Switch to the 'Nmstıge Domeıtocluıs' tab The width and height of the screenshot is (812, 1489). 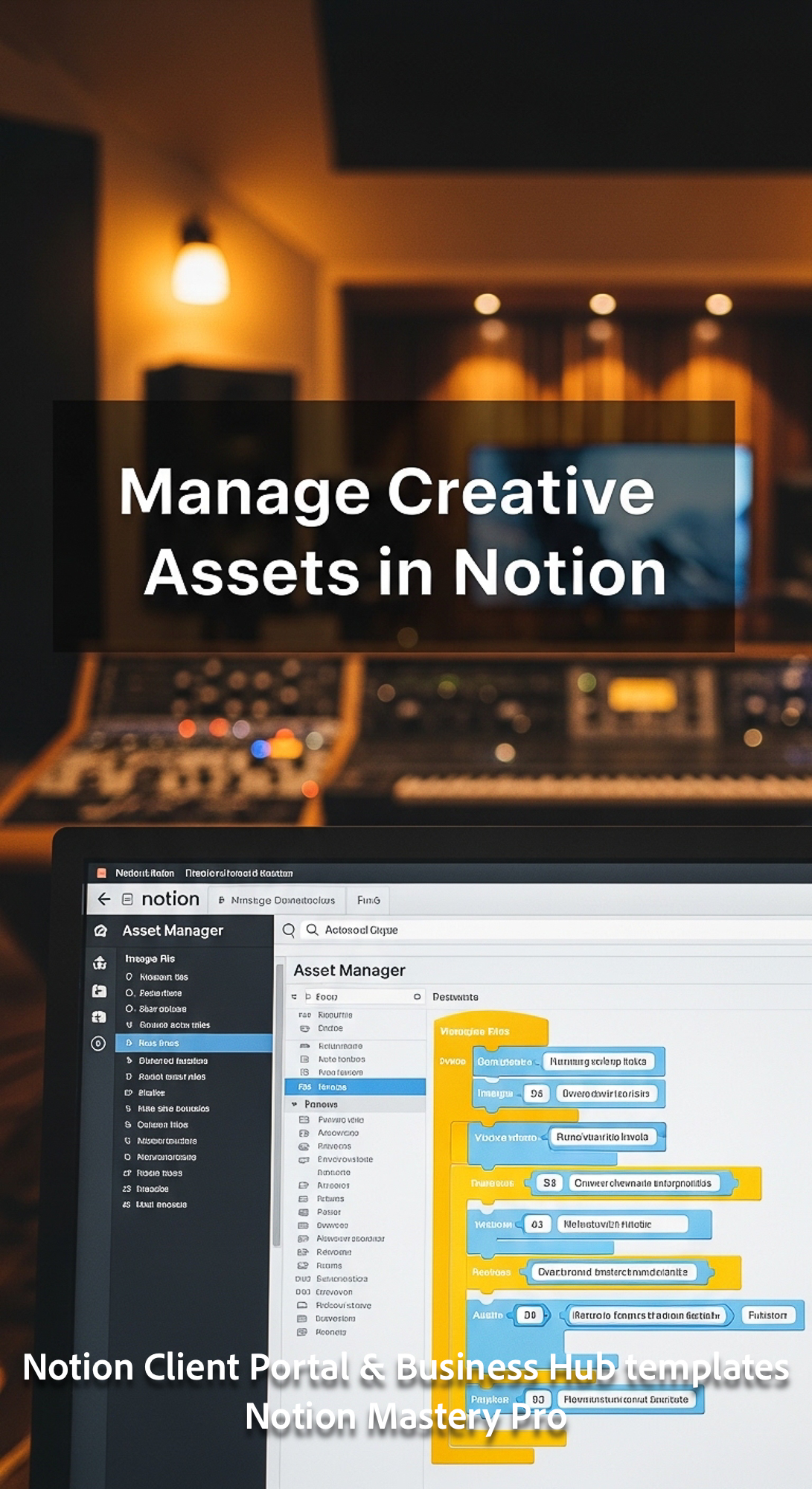point(278,900)
